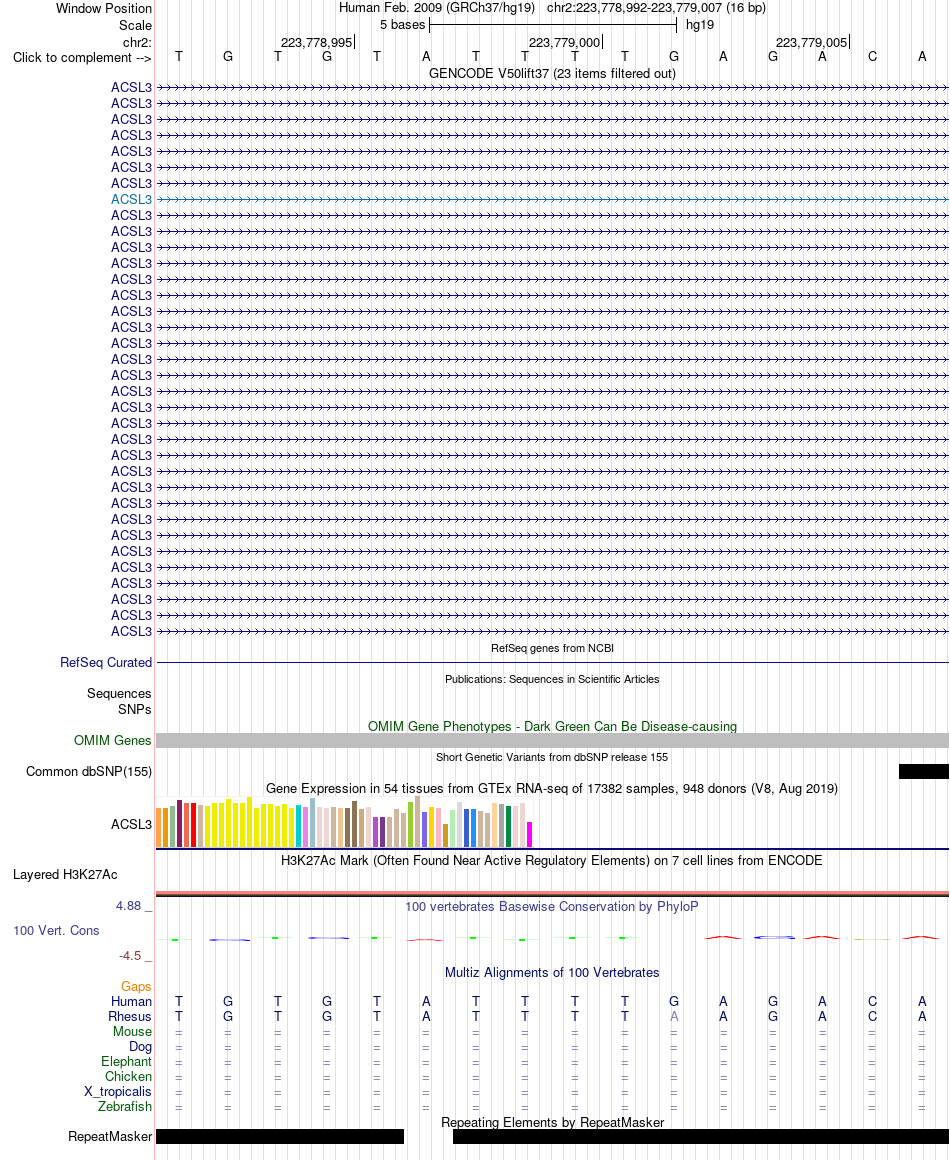Select the Chicken alignment row label
This screenshot has width=950, height=1160.
(129, 1076)
